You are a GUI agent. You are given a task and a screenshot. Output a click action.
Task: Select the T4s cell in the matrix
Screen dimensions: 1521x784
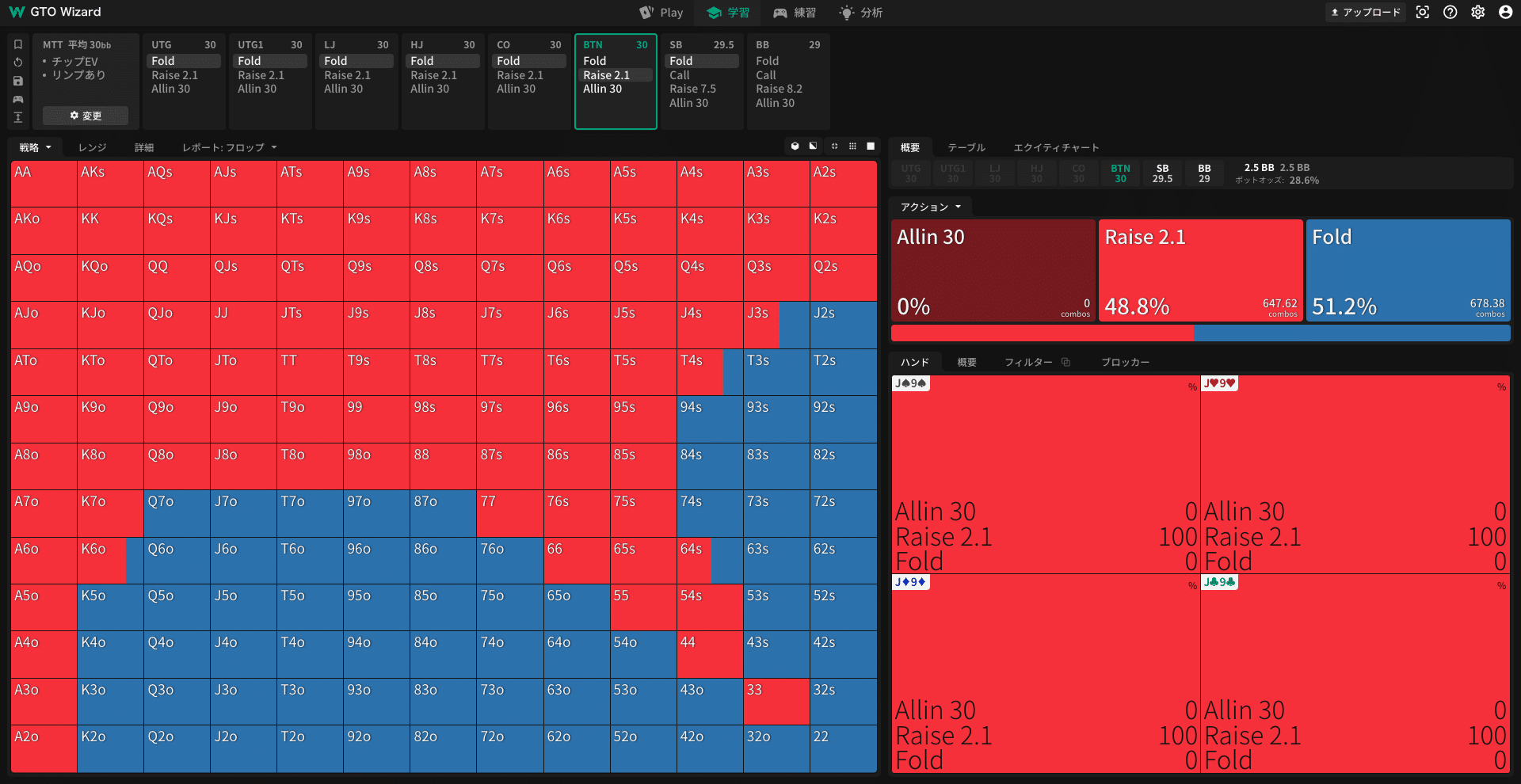click(x=710, y=372)
